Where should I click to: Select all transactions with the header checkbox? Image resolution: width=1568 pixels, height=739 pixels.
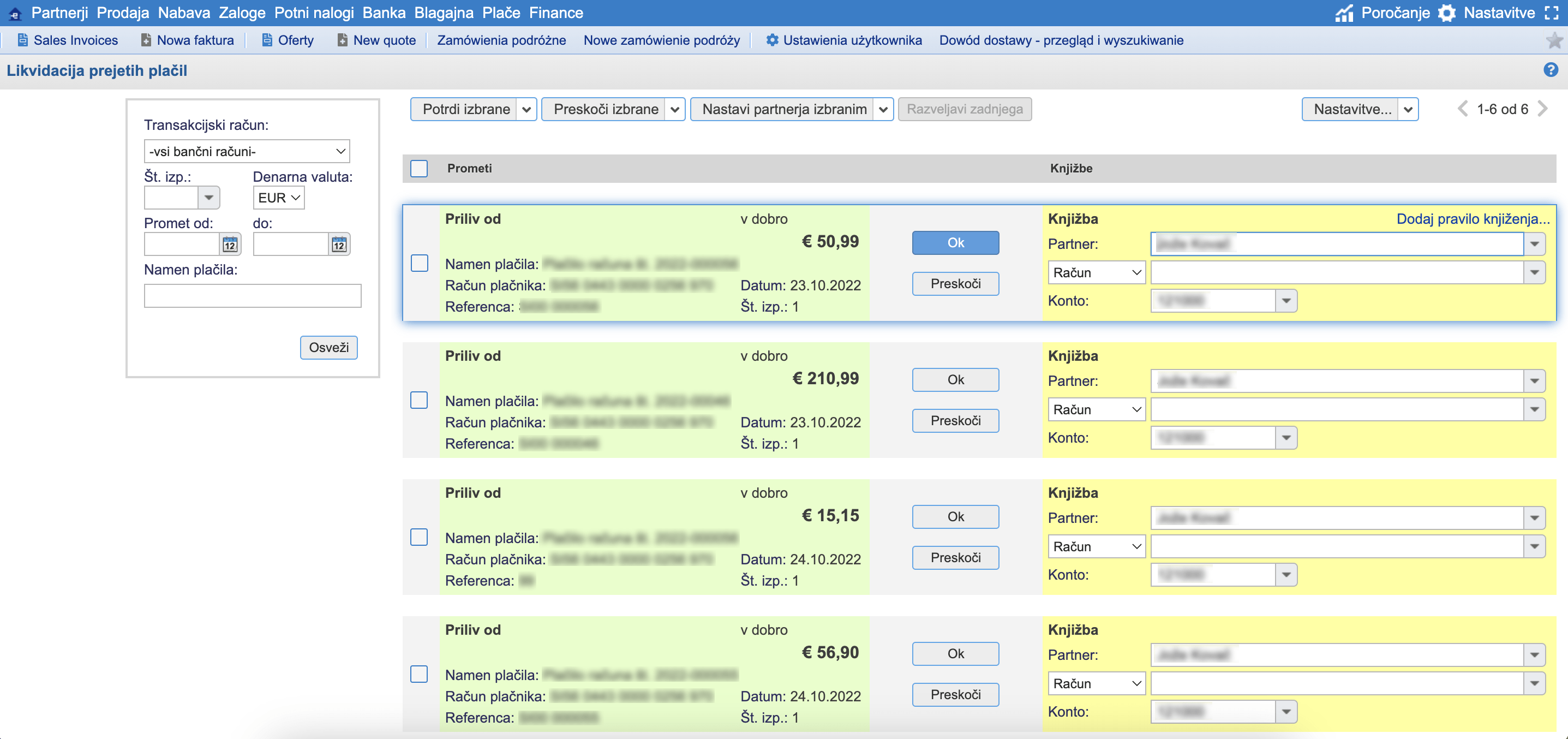click(x=419, y=169)
